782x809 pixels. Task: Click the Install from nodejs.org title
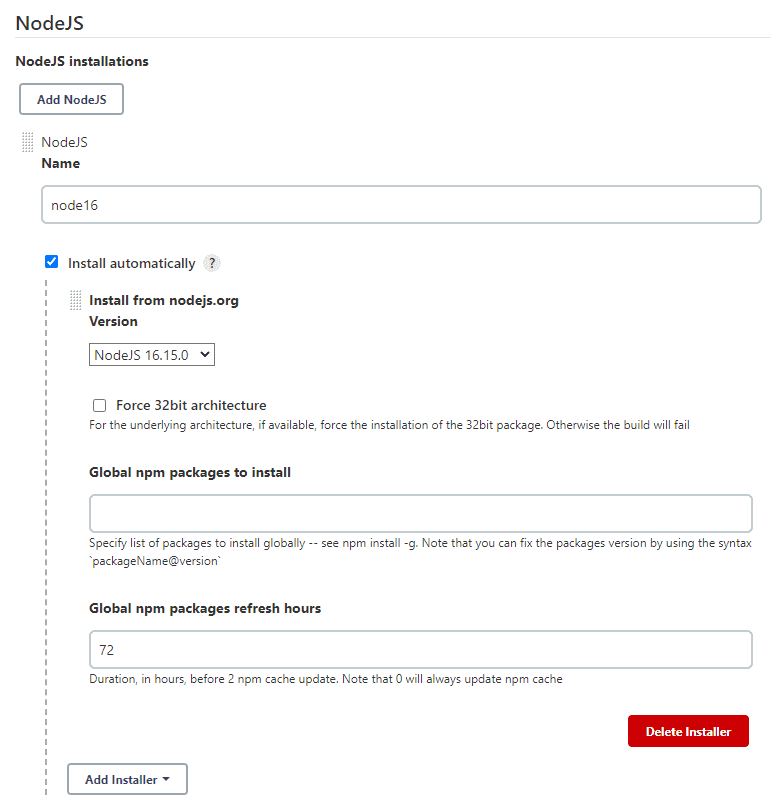pyautogui.click(x=164, y=300)
